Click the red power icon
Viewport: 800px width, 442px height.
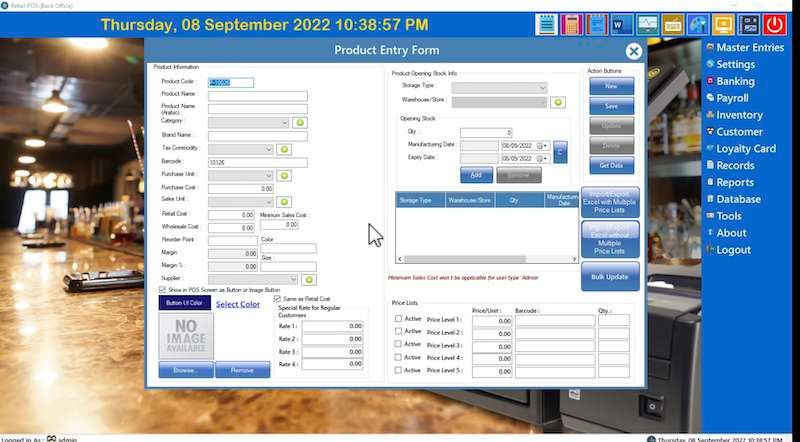coord(775,24)
